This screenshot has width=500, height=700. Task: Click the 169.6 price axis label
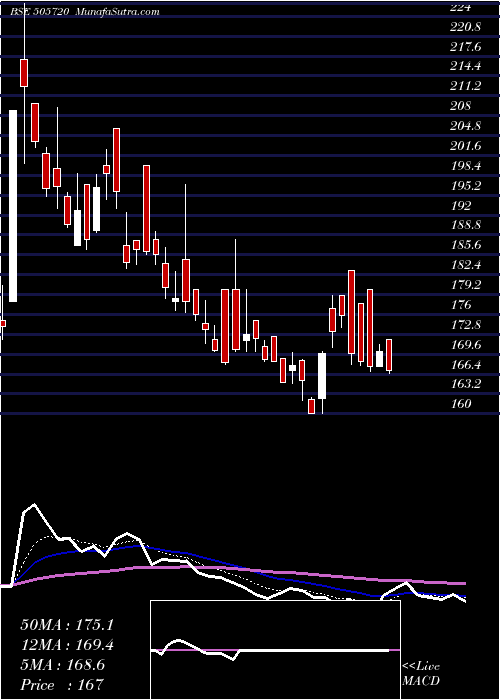tap(465, 344)
